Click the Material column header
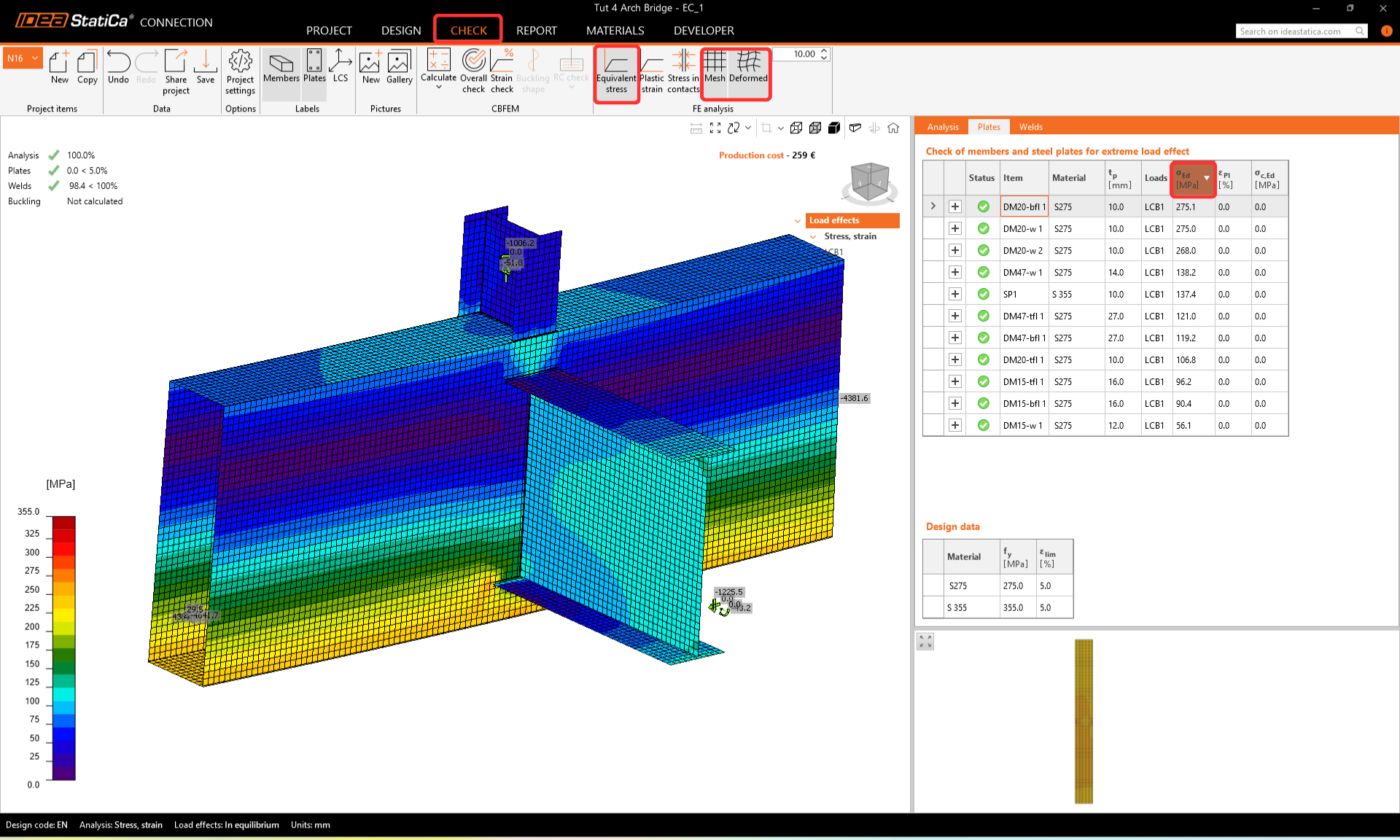This screenshot has height=840, width=1400. (x=1076, y=178)
